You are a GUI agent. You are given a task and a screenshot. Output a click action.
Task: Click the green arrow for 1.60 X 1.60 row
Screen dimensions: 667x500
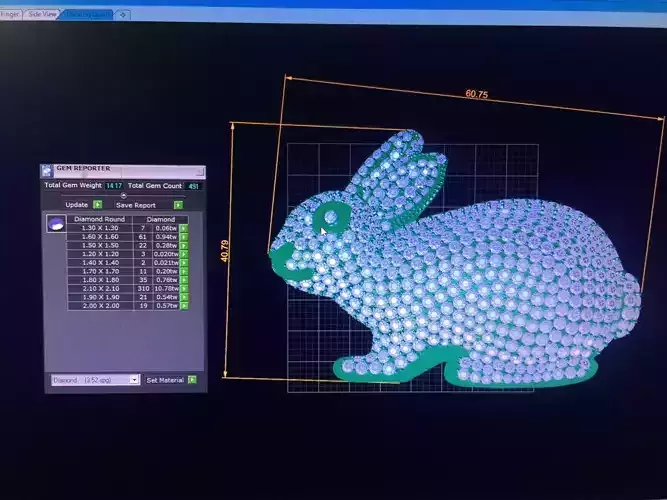coord(184,237)
